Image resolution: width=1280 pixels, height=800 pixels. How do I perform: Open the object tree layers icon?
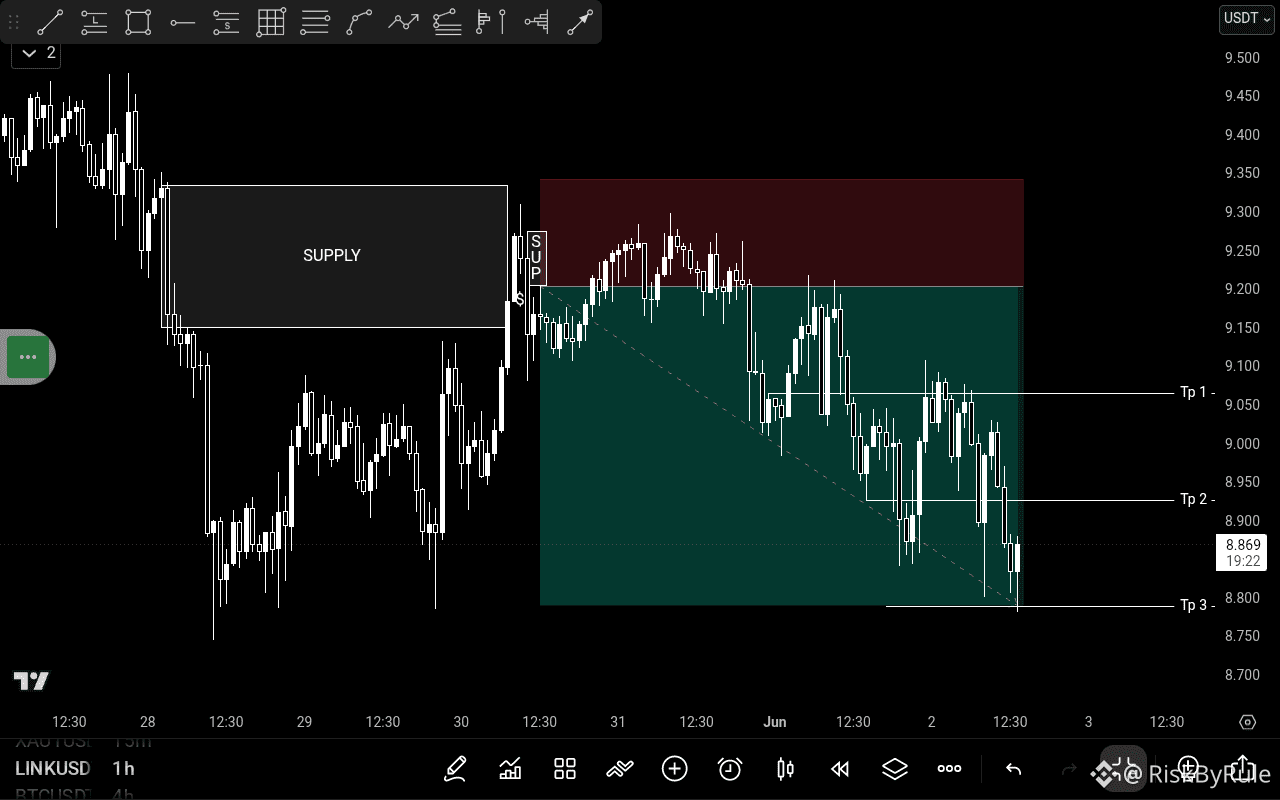(895, 769)
